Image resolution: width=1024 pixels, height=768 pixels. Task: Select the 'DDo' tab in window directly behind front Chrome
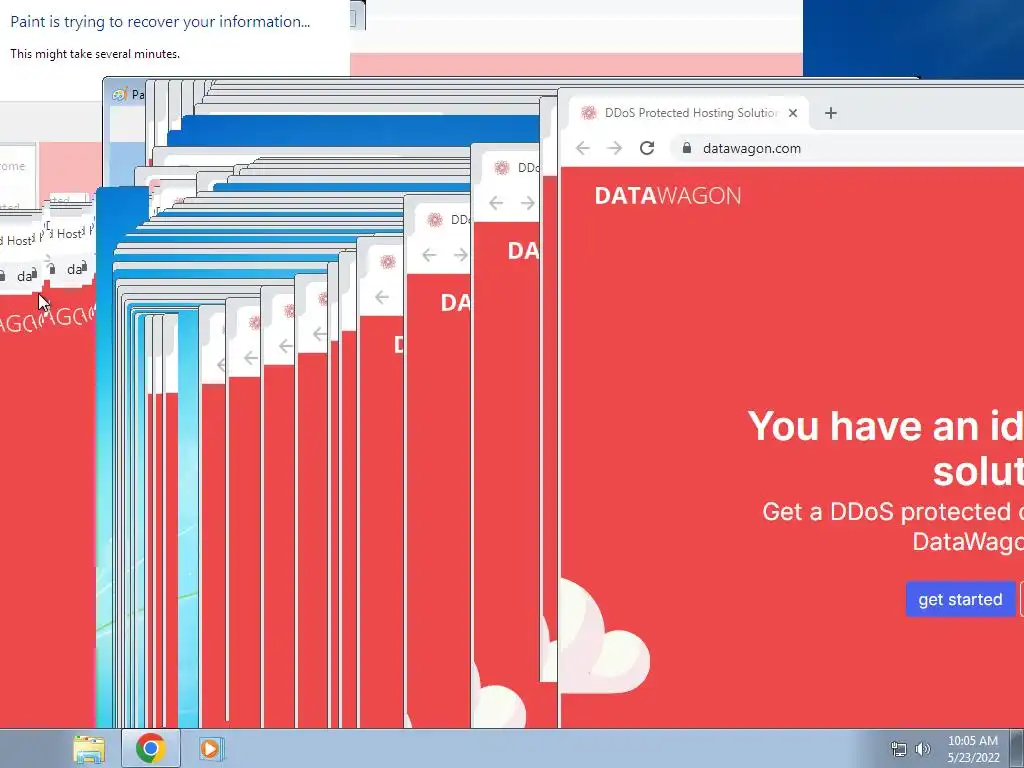[x=516, y=168]
